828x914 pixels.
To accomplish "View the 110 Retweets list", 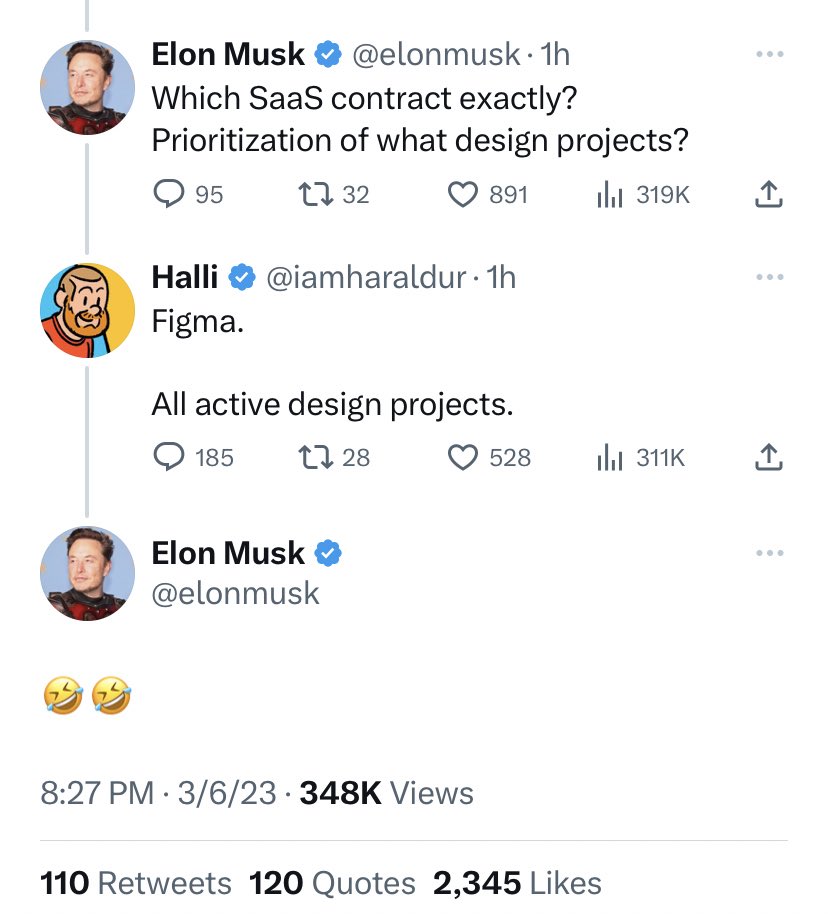I will point(136,883).
